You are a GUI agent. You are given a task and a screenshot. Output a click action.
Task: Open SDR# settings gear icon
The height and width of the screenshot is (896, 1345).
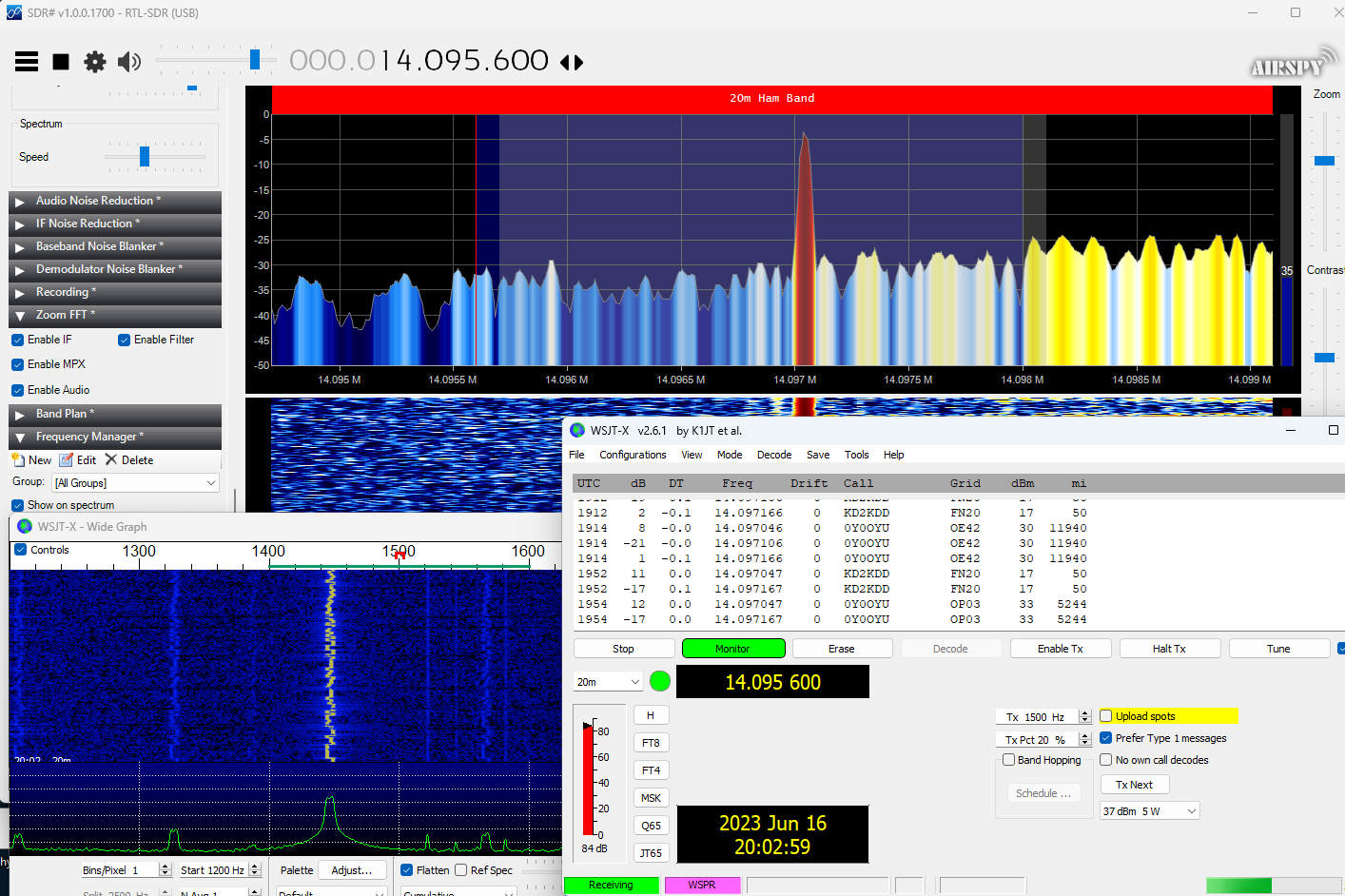point(95,62)
